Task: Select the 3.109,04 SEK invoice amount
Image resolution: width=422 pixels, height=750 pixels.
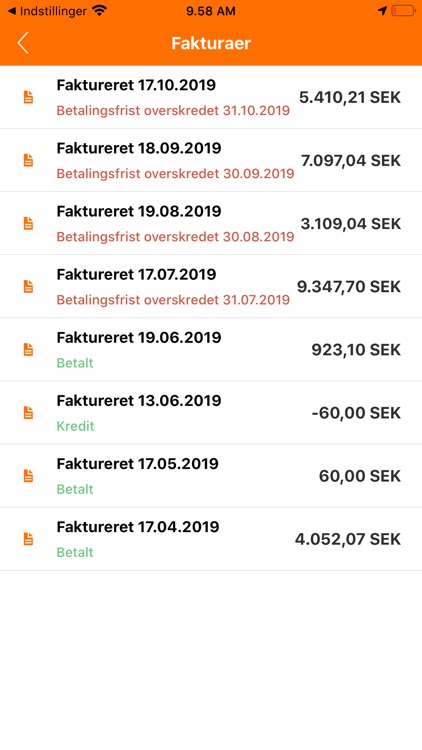Action: tap(351, 223)
